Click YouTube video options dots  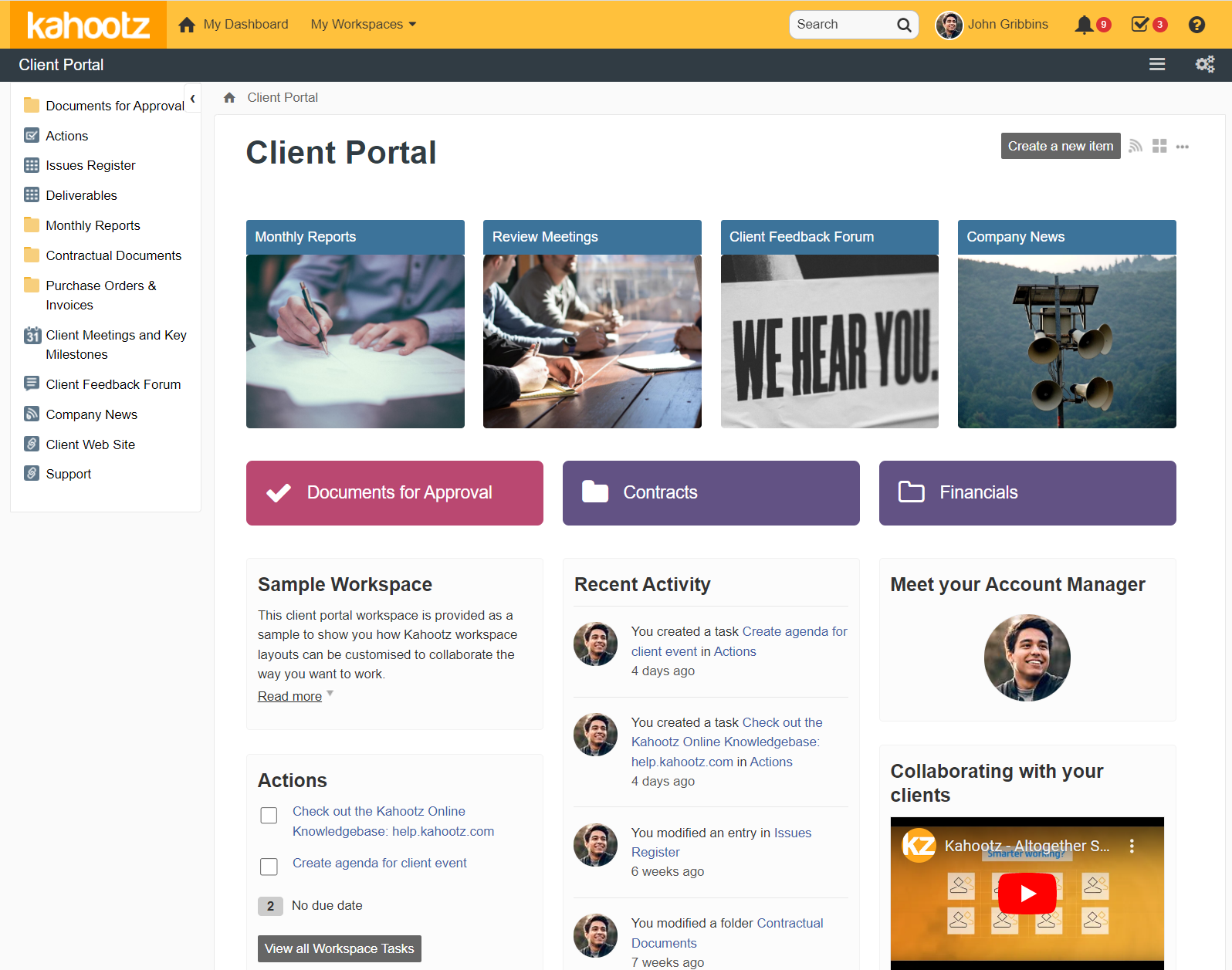(x=1132, y=846)
